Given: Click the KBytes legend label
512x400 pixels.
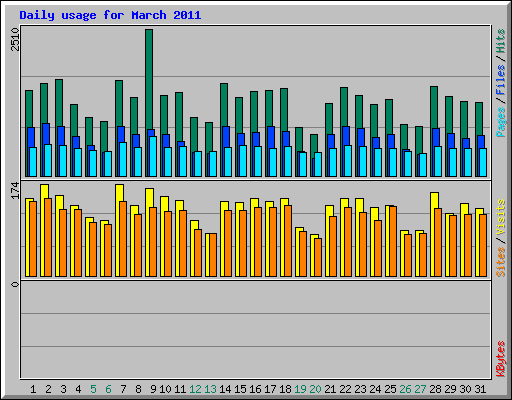Looking at the screenshot, I should (x=501, y=359).
